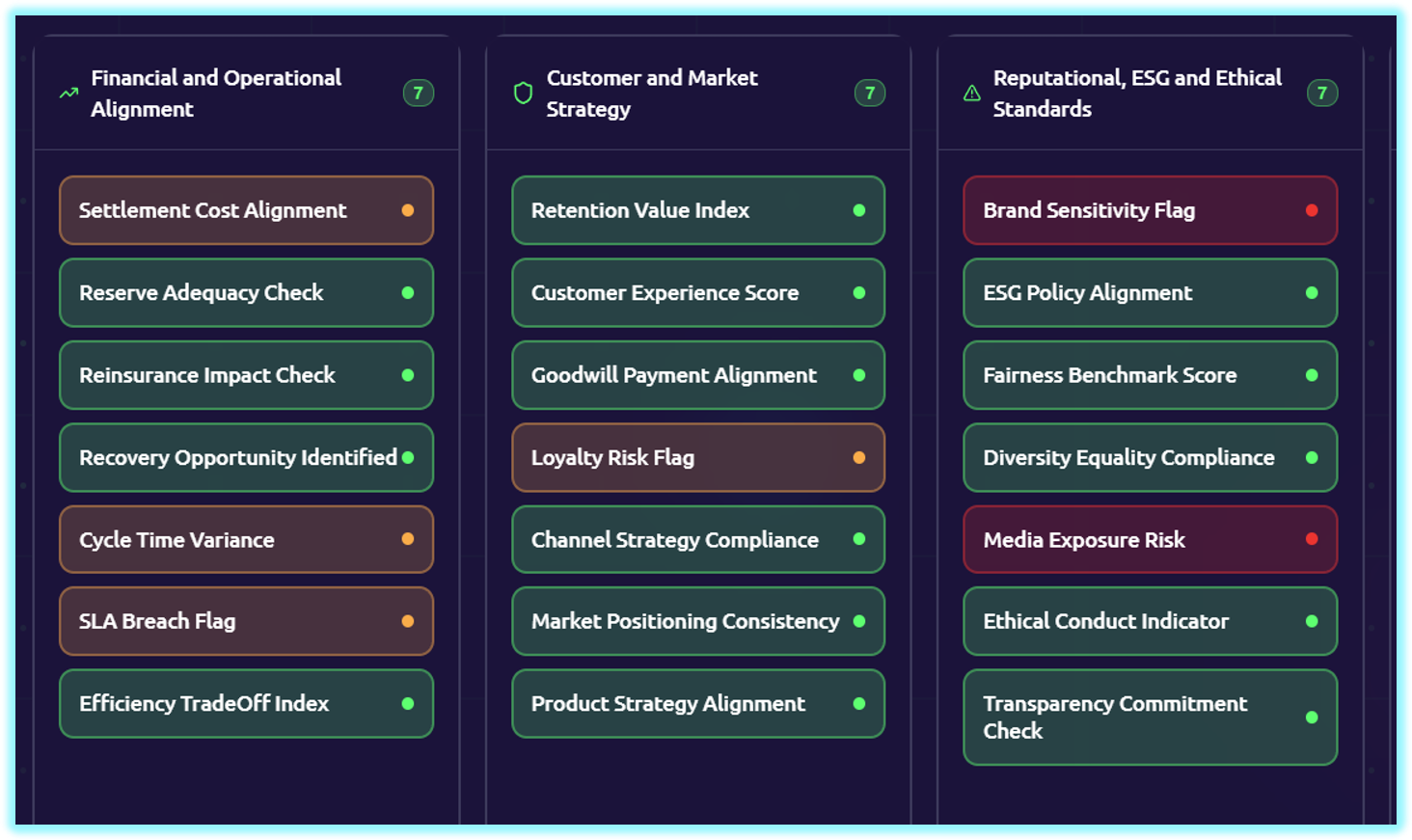This screenshot has height=840, width=1412.
Task: Toggle the orange indicator on SLA Breach Flag
Action: [407, 622]
